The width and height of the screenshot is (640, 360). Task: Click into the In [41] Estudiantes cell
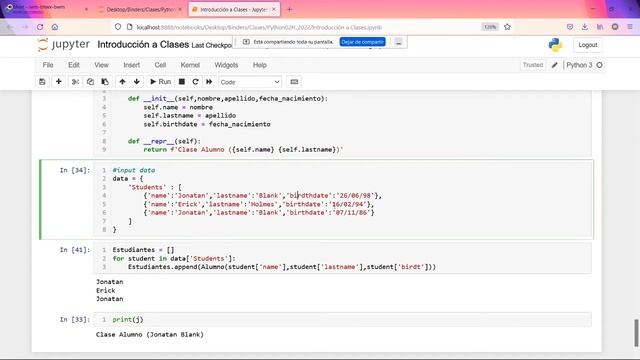342,258
